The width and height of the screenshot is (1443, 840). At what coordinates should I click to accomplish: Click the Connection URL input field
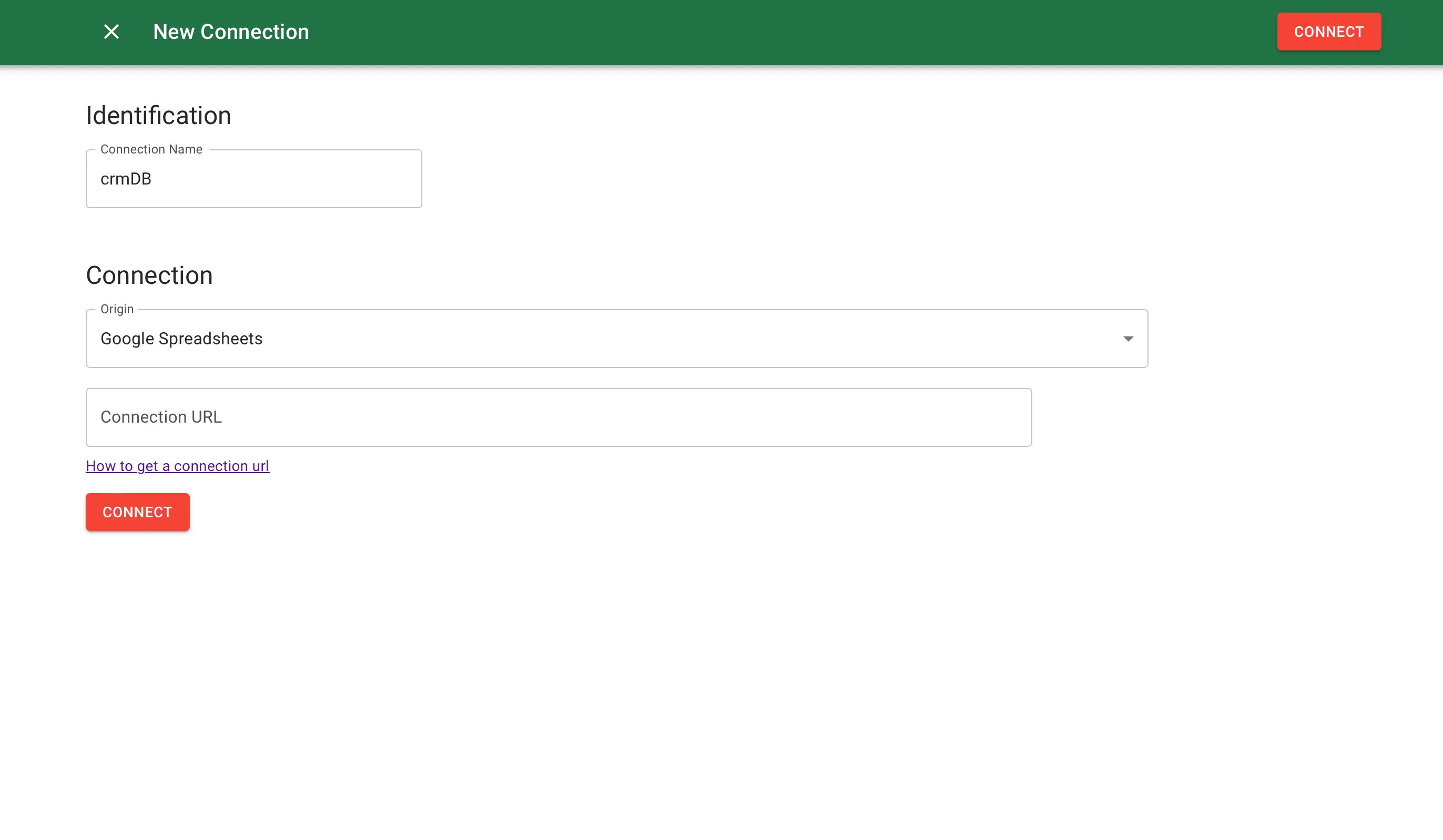559,417
